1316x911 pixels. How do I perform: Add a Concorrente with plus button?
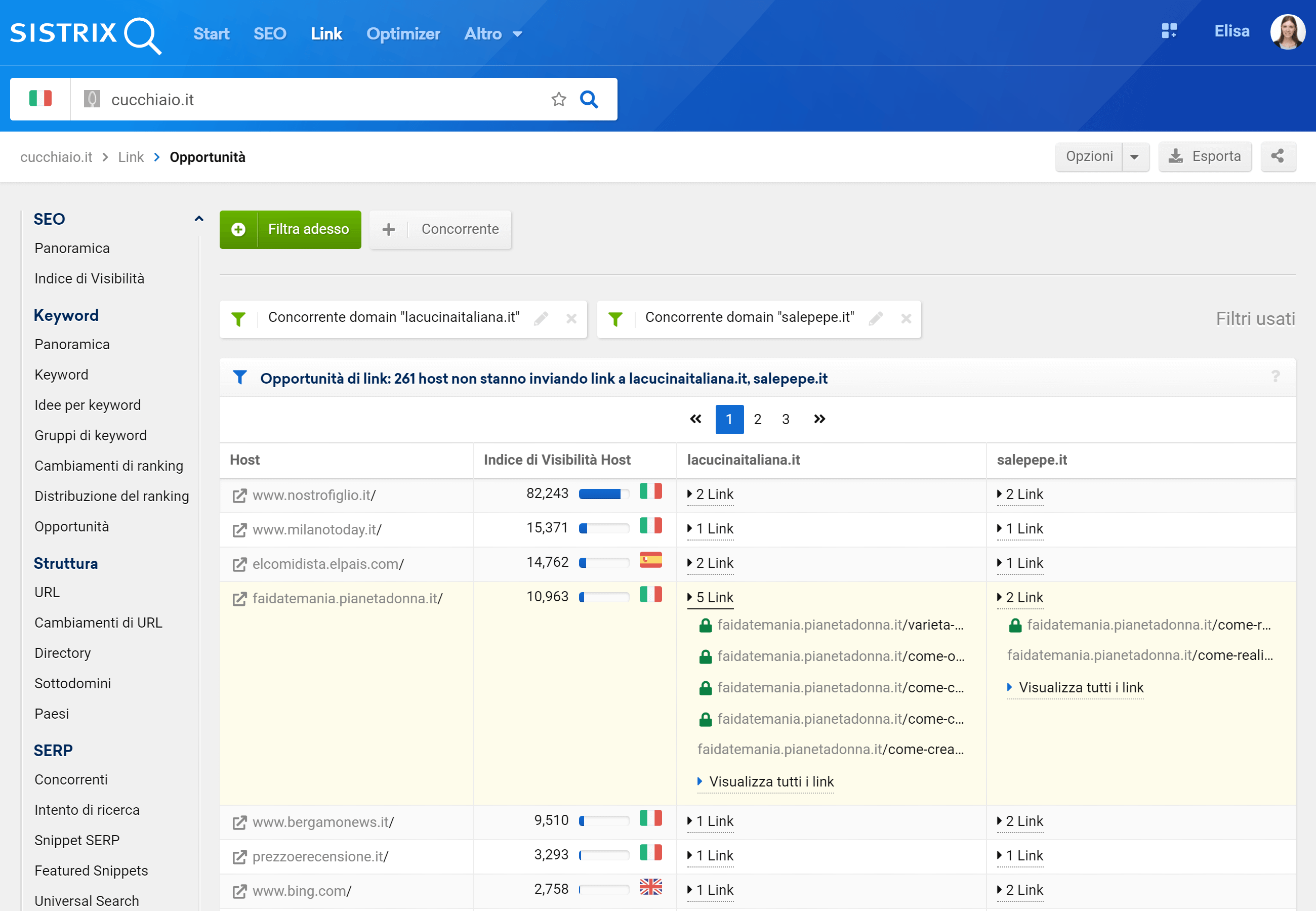coord(440,229)
